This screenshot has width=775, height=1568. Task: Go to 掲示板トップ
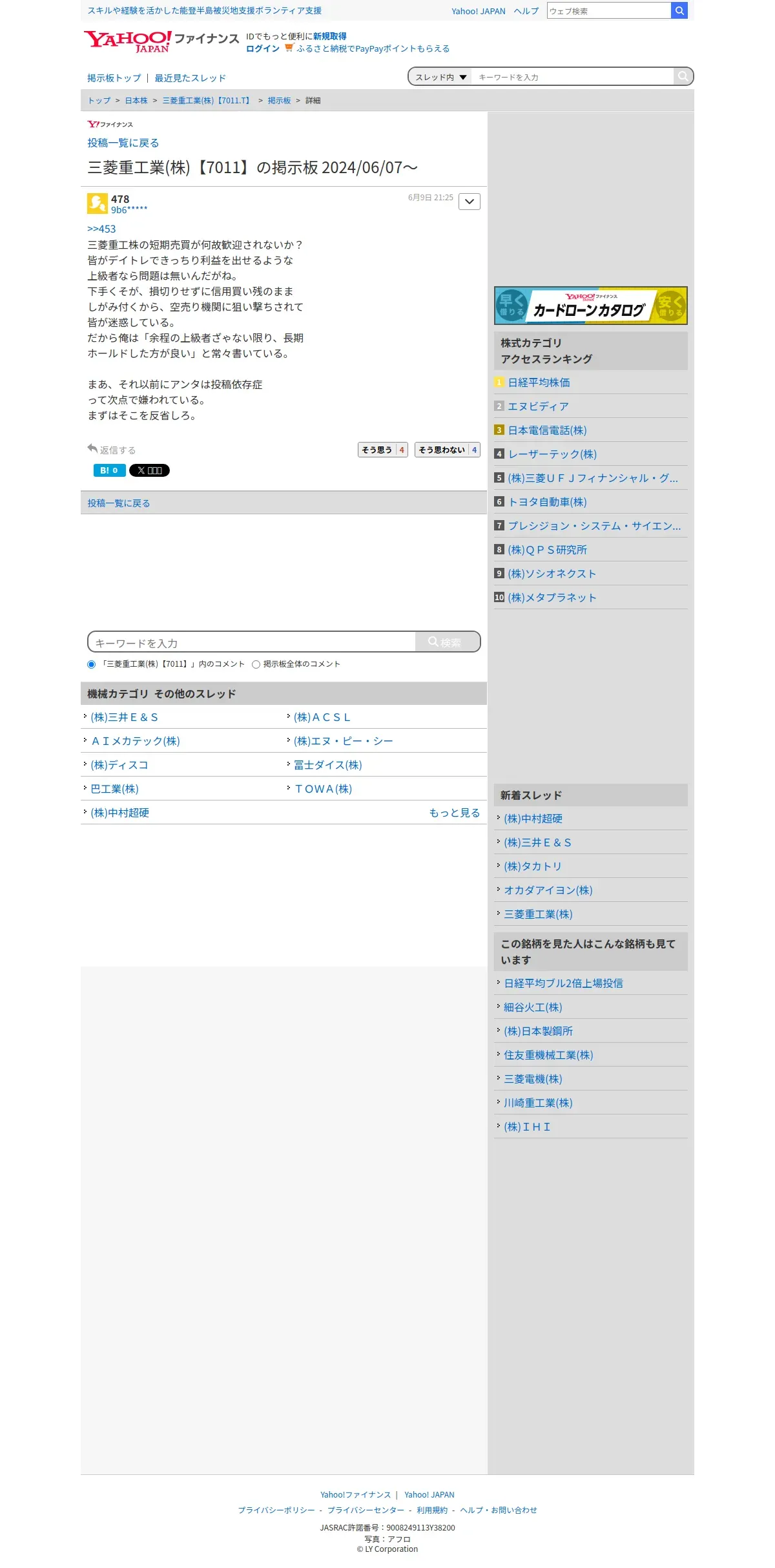(114, 78)
